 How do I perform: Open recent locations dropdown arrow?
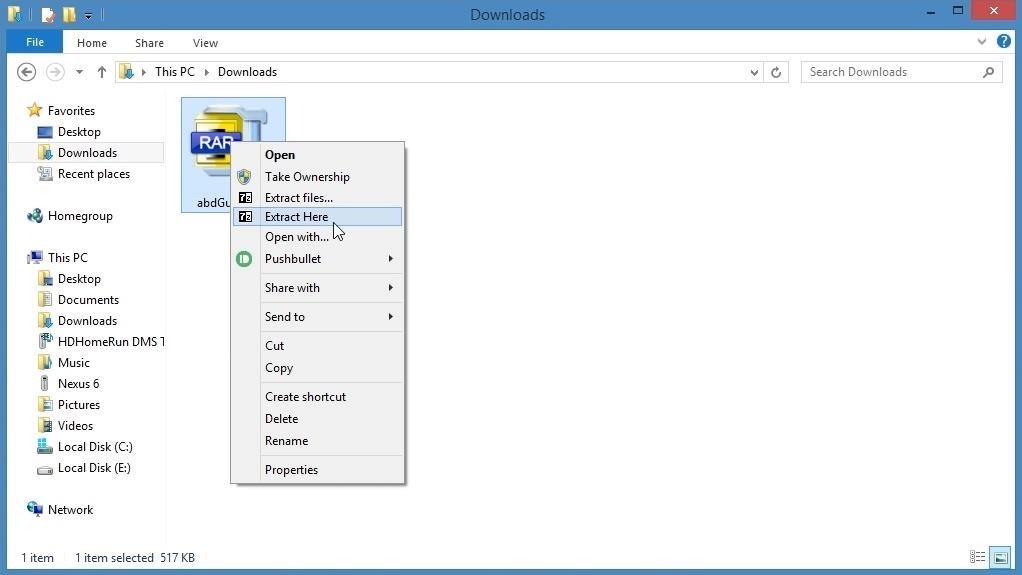coord(79,72)
